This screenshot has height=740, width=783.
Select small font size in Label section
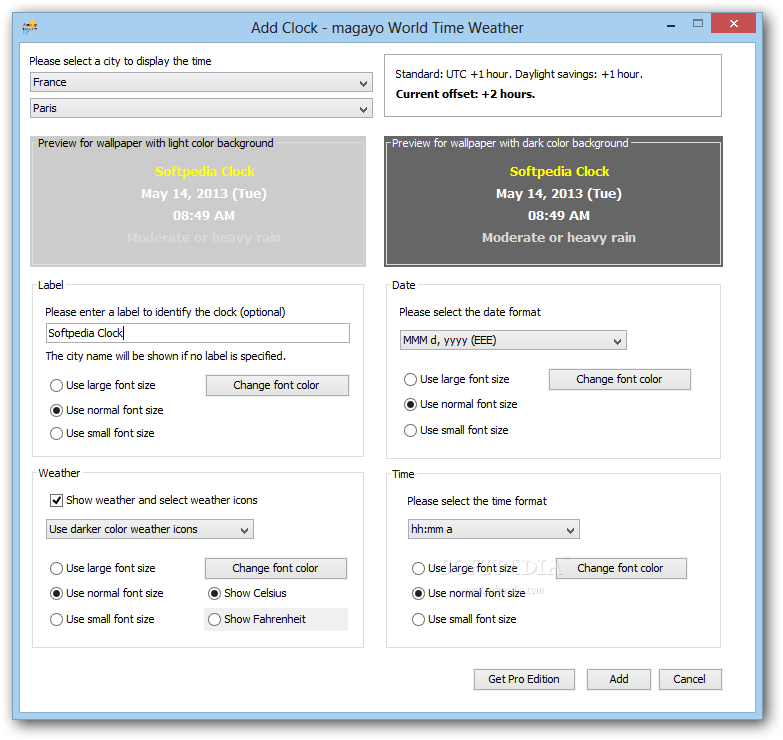102,433
